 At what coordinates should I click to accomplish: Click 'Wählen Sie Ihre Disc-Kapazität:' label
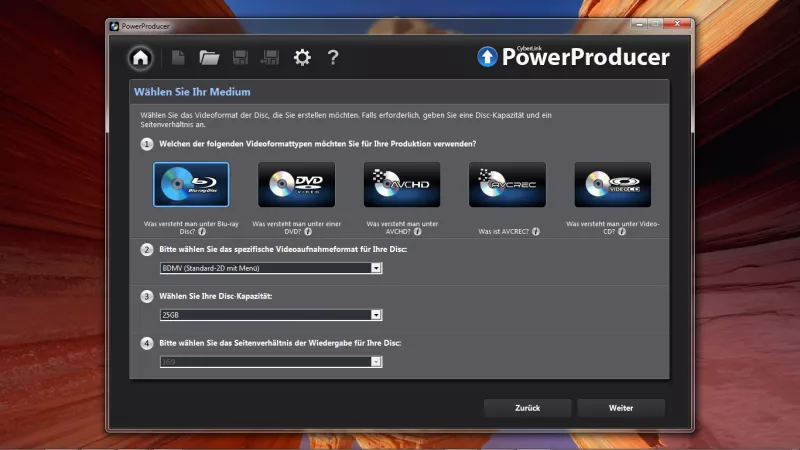click(x=216, y=296)
